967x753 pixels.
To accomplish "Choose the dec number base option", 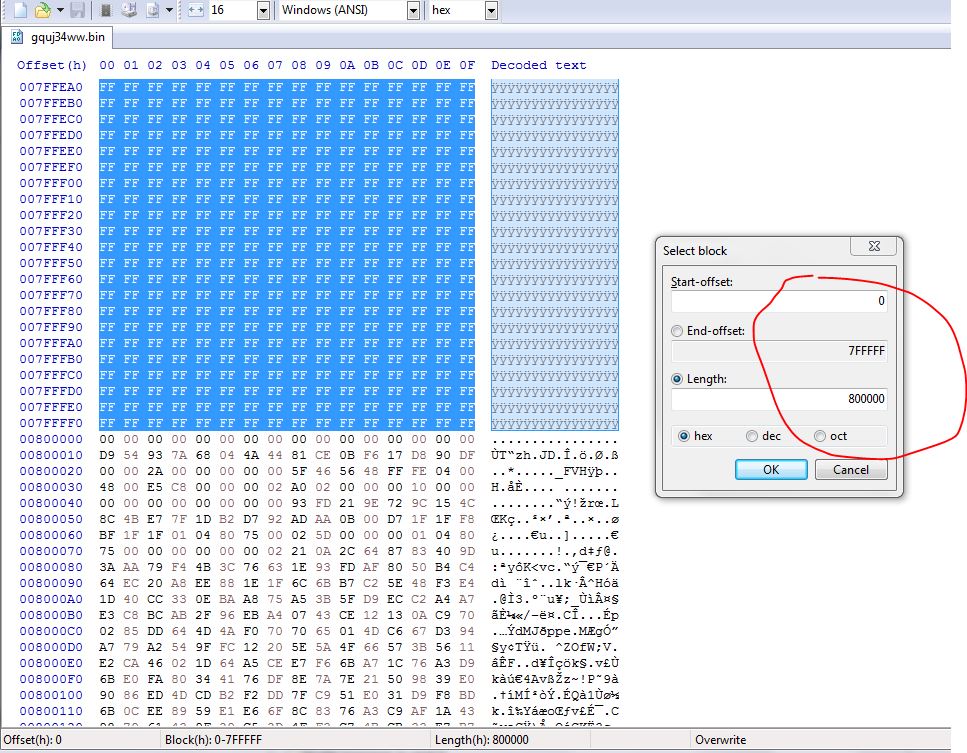I will click(x=752, y=436).
